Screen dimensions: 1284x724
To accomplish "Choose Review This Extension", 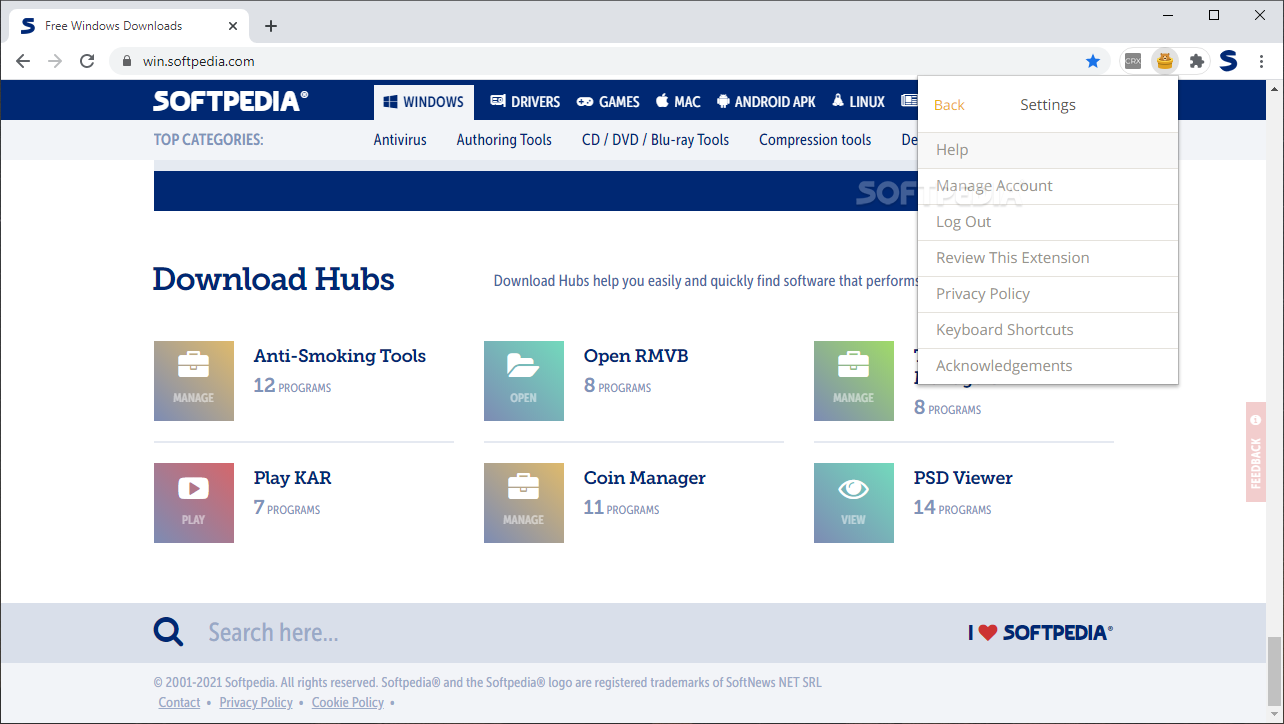I will coord(1048,258).
